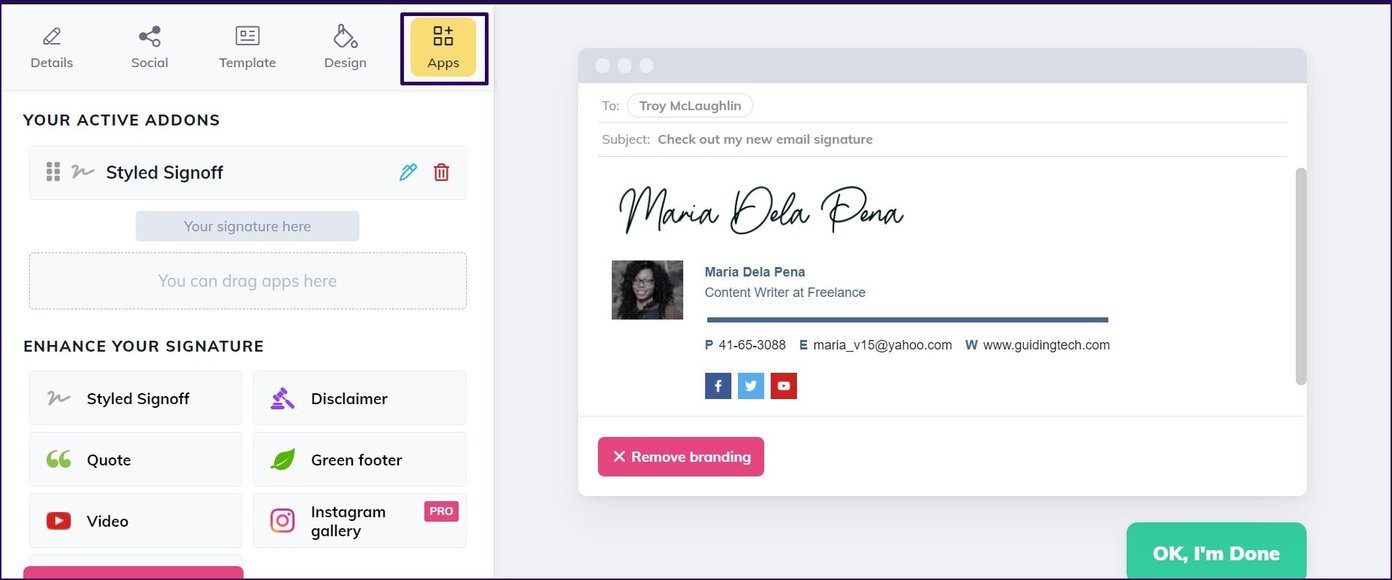This screenshot has height=580, width=1392.
Task: Open the Details tab
Action: click(51, 48)
